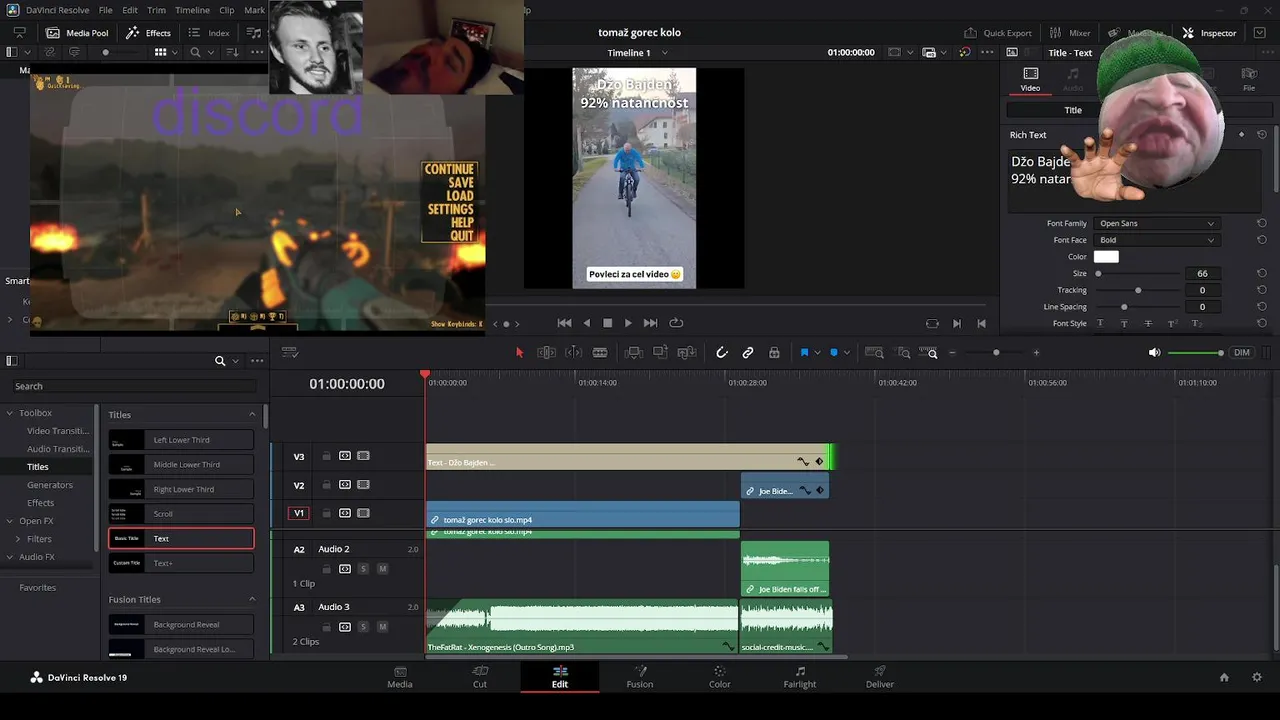1280x720 pixels.
Task: Toggle lock on the V3 track
Action: (x=326, y=456)
